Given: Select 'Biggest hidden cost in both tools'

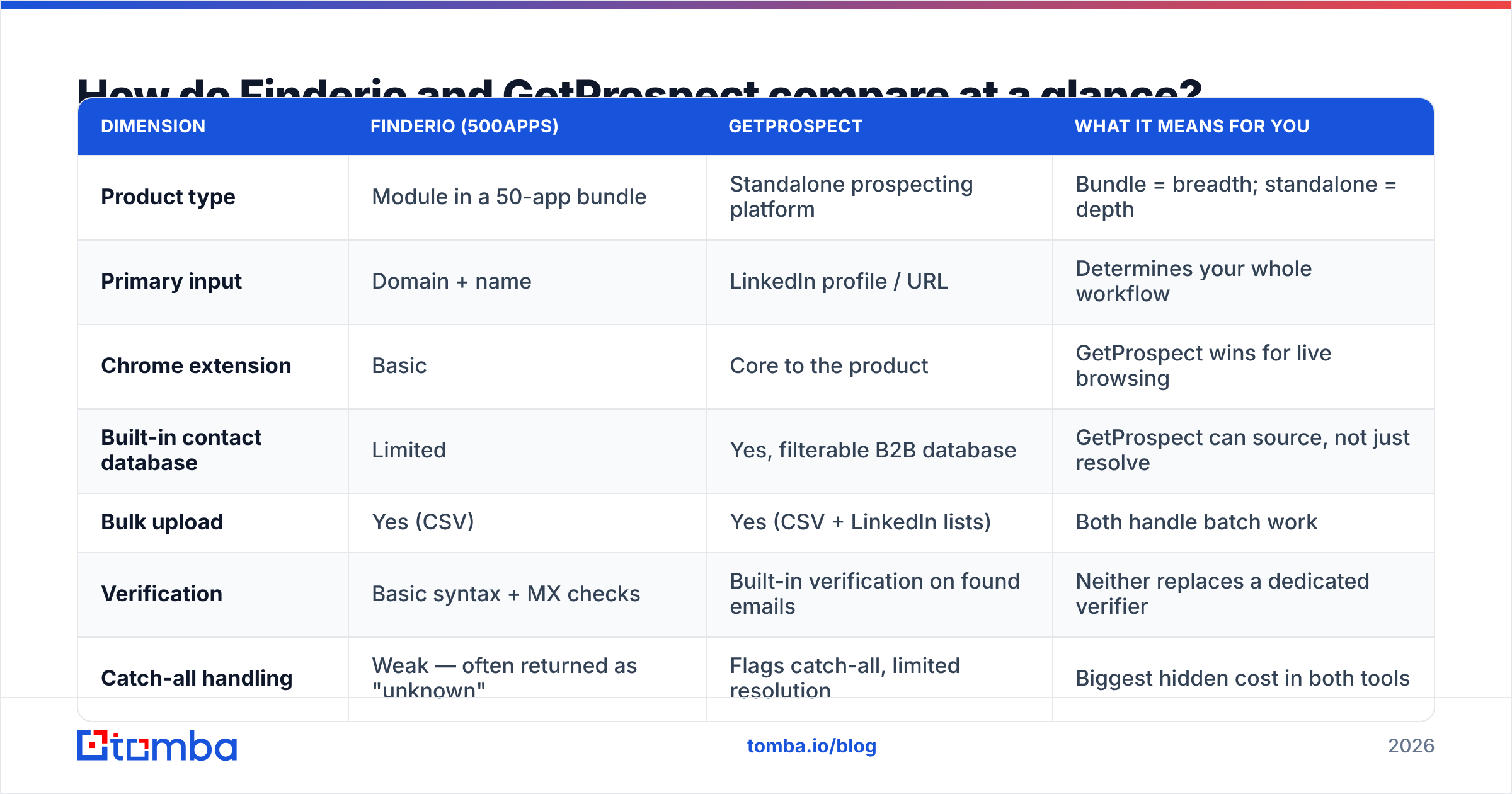Looking at the screenshot, I should 1242,678.
